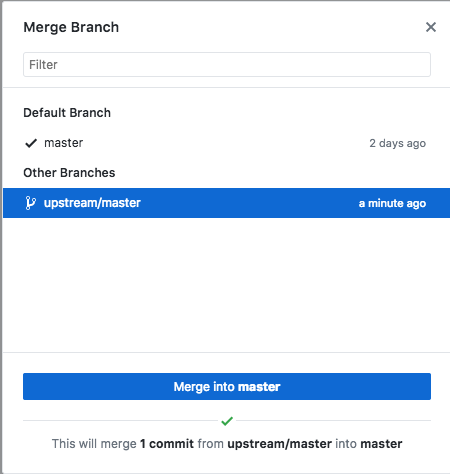Click the empty area below the branch list
This screenshot has height=474, width=450.
[227, 285]
